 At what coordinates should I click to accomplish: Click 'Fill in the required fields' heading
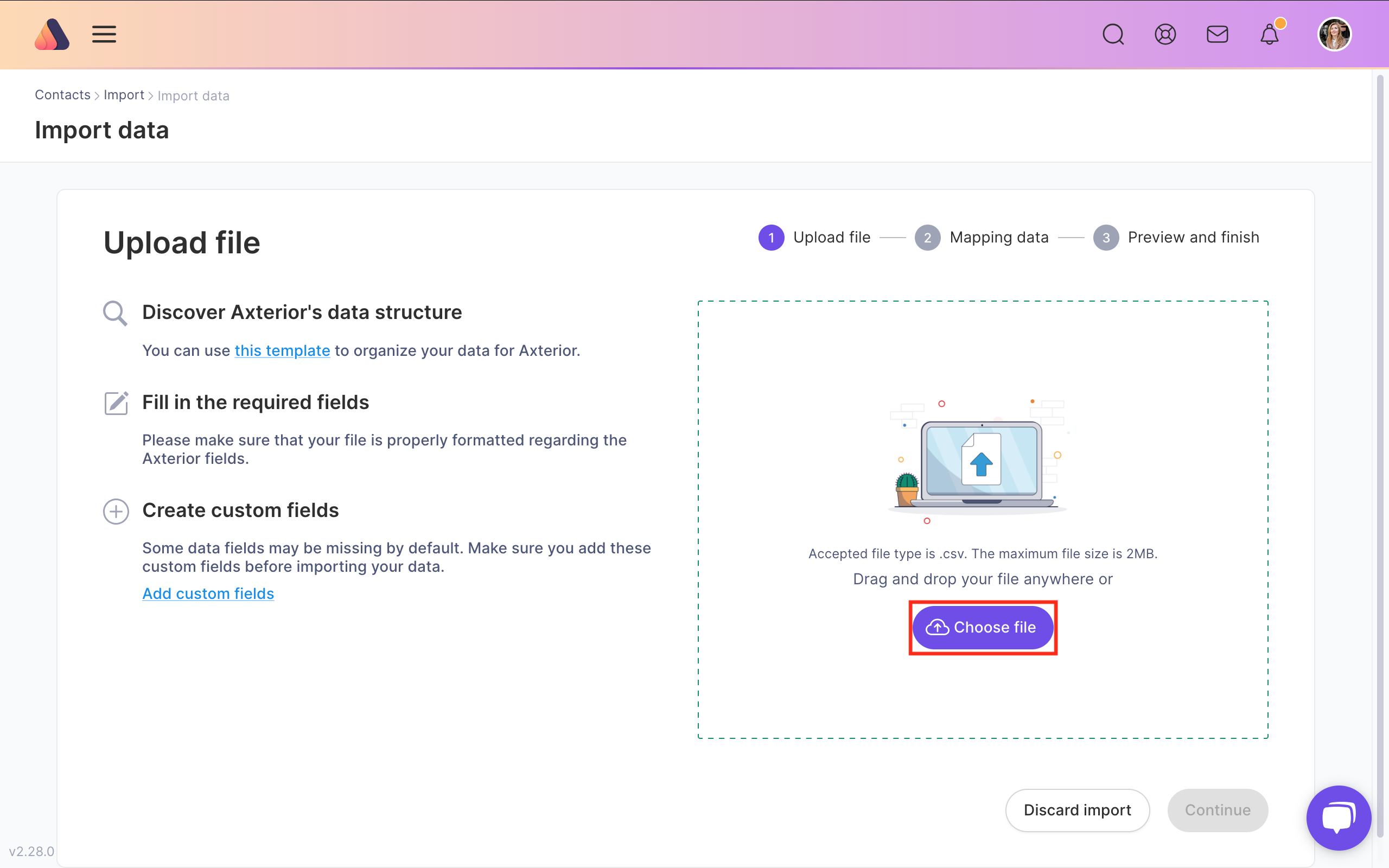pos(256,403)
